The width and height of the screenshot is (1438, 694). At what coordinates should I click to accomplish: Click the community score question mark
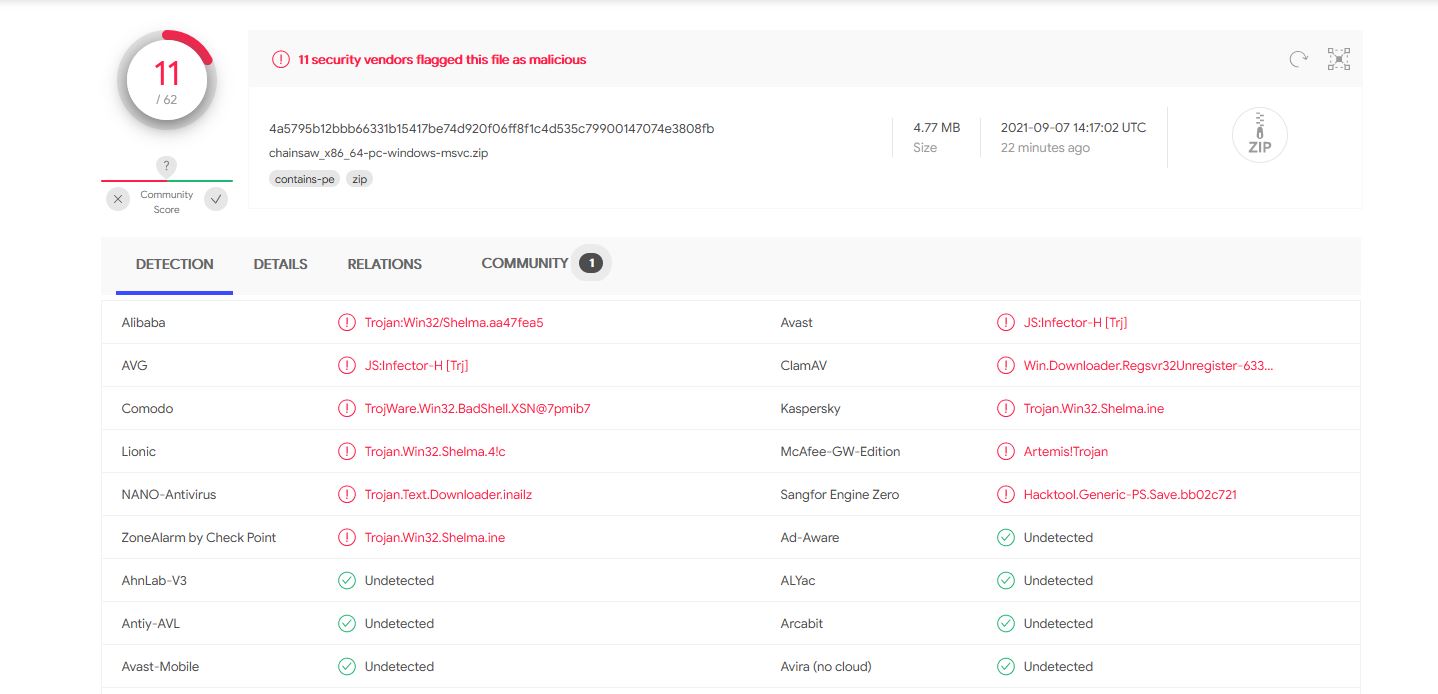point(167,166)
